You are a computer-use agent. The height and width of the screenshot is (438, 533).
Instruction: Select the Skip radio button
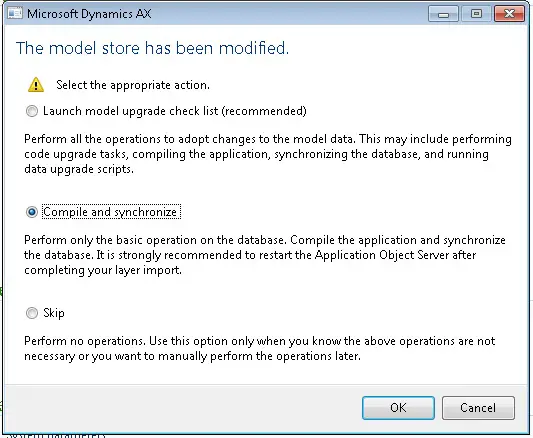click(x=32, y=313)
